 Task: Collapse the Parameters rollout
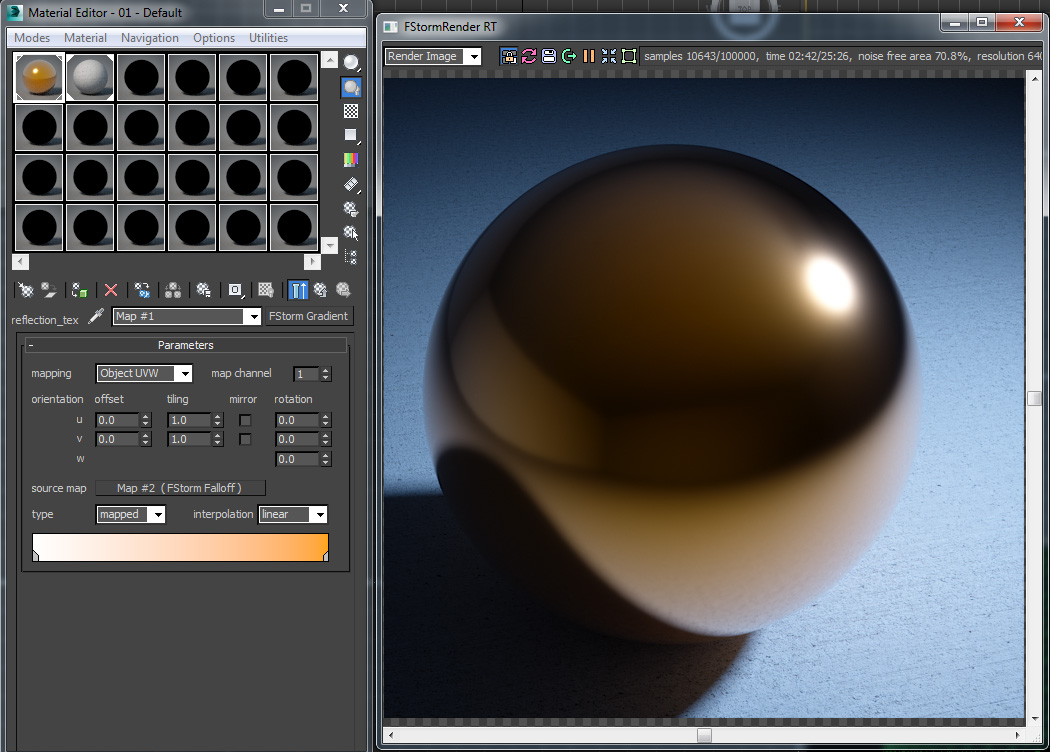click(x=185, y=345)
